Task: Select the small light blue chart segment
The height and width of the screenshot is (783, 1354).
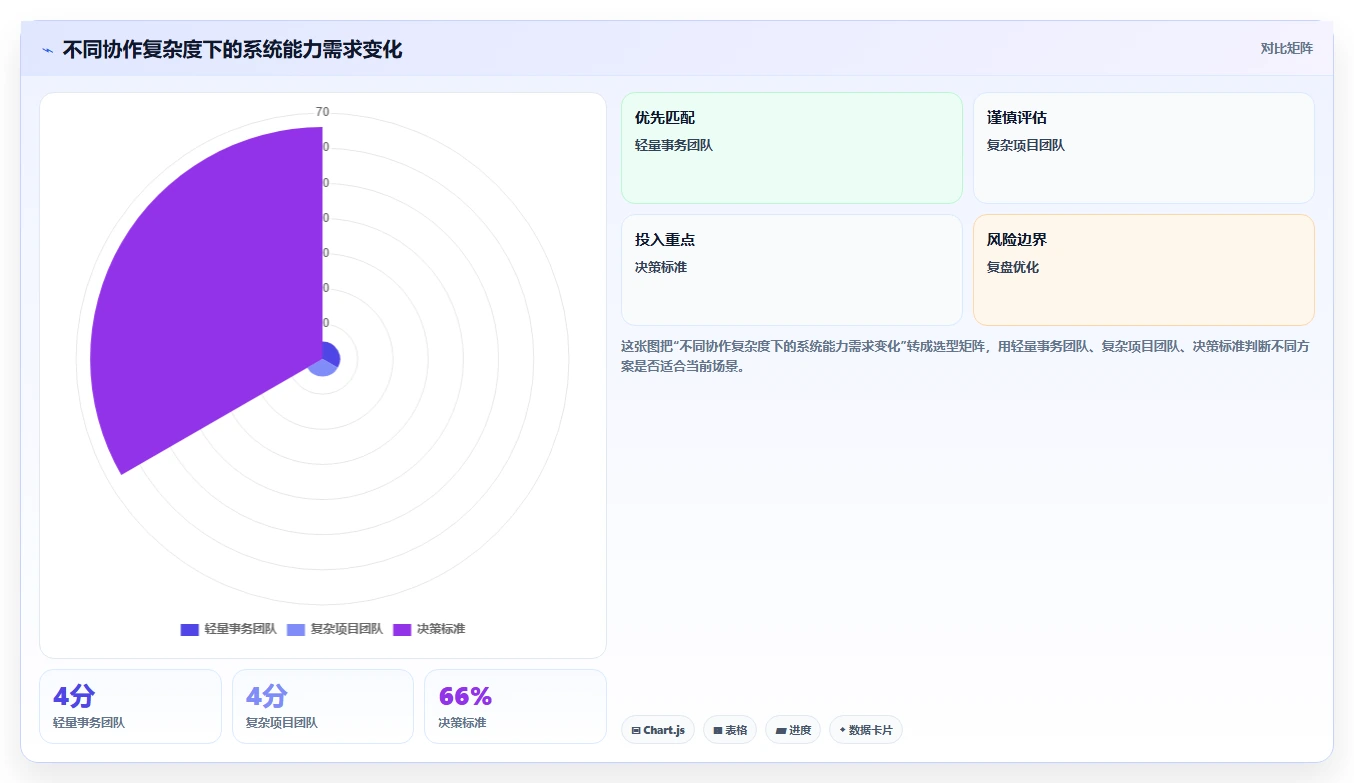Action: pyautogui.click(x=321, y=368)
